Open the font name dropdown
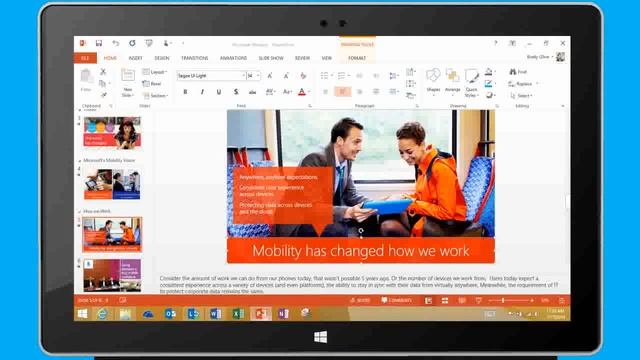The image size is (640, 360). click(x=243, y=76)
